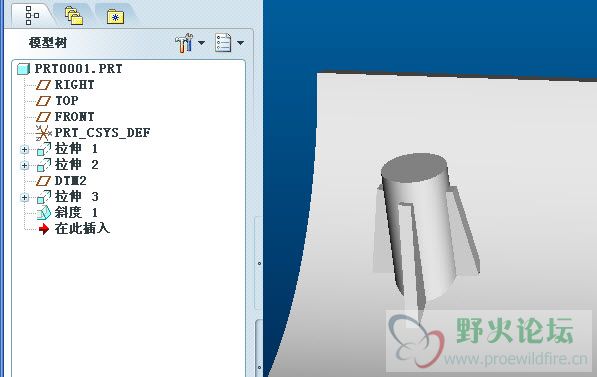The image size is (597, 377).
Task: Select the DTM2 datum plane icon
Action: (43, 181)
